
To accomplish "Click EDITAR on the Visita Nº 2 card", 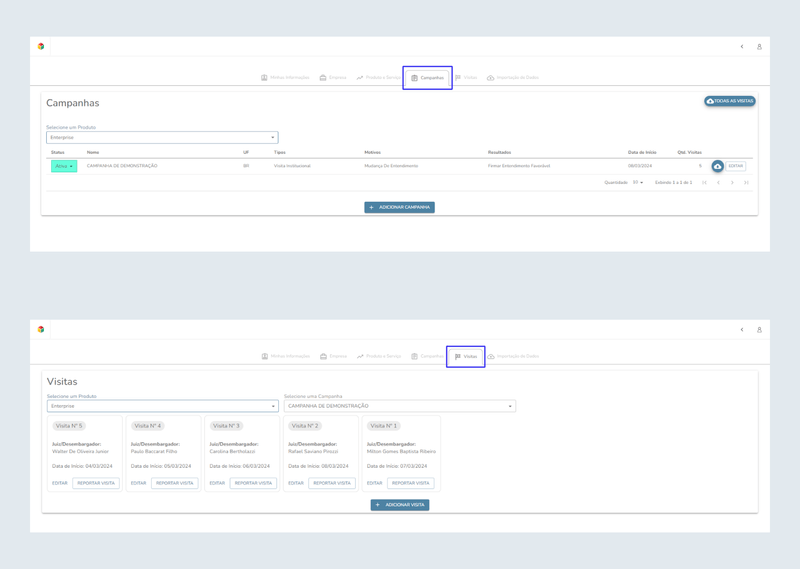I will point(295,483).
